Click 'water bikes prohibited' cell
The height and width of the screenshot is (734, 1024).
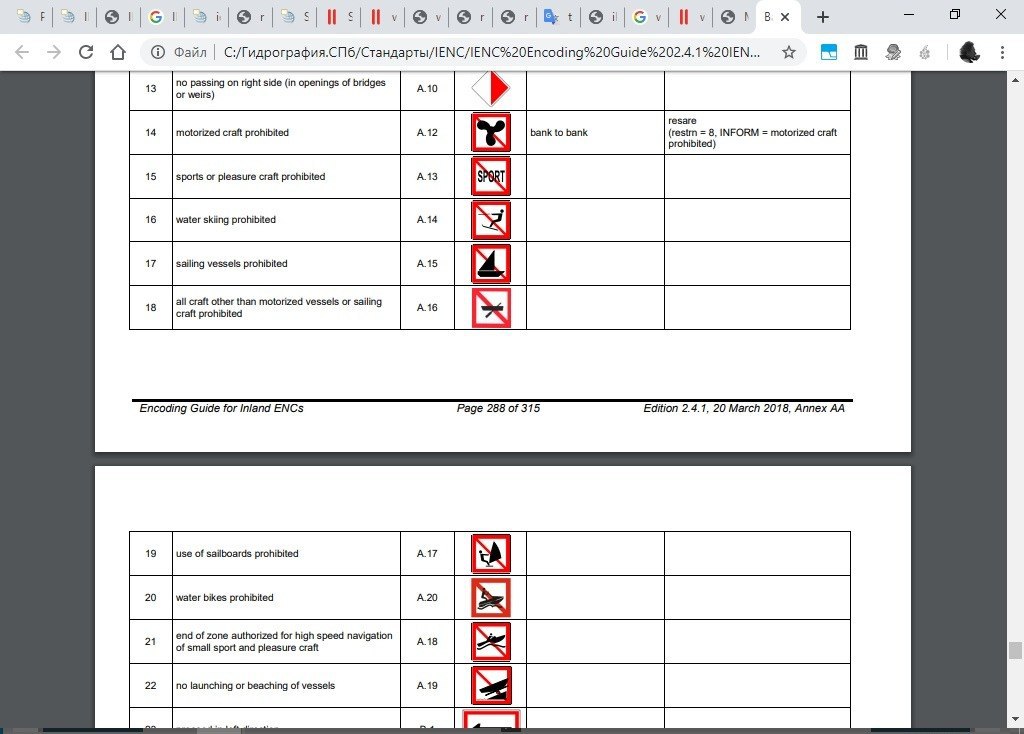click(x=286, y=598)
